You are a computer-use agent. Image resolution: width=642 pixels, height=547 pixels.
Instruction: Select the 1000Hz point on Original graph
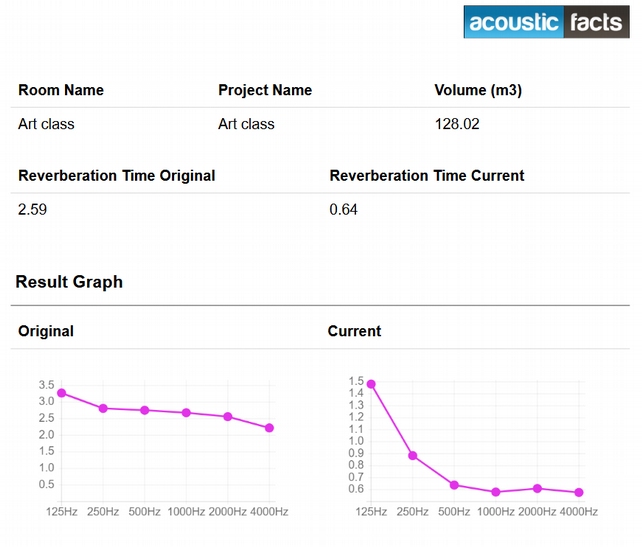coord(186,413)
